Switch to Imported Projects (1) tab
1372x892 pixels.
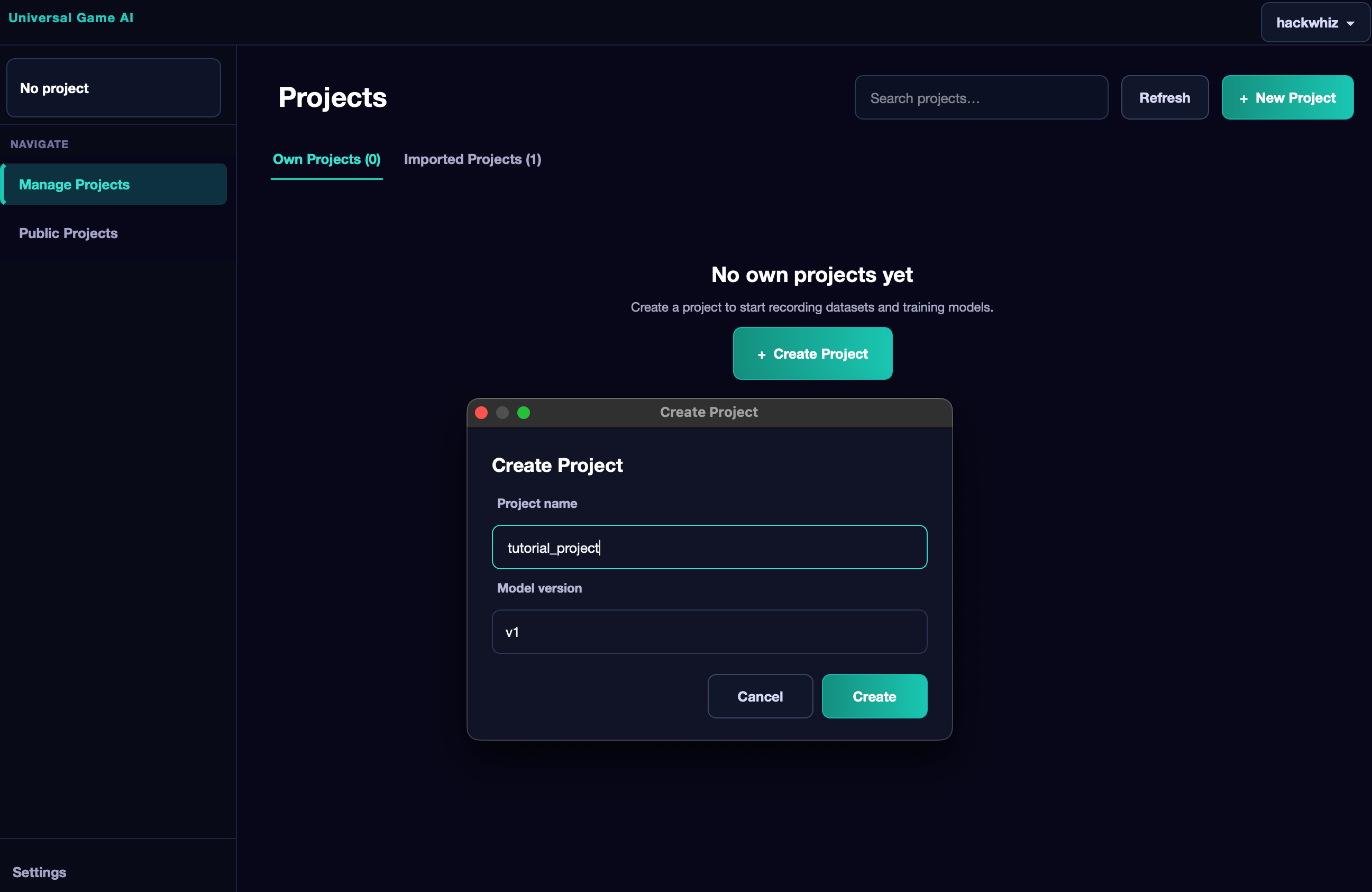(x=472, y=160)
